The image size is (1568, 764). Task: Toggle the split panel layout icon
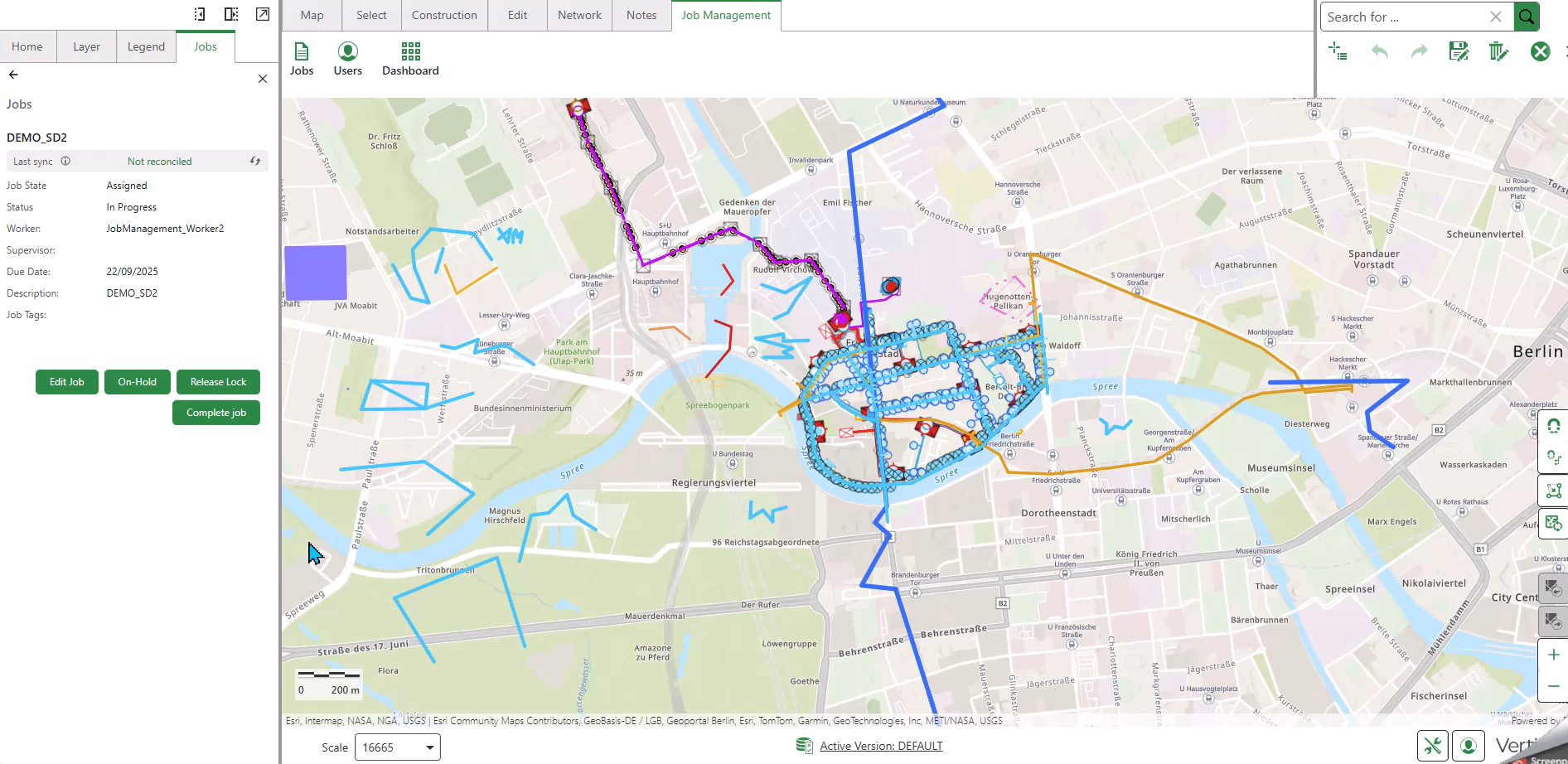click(231, 14)
